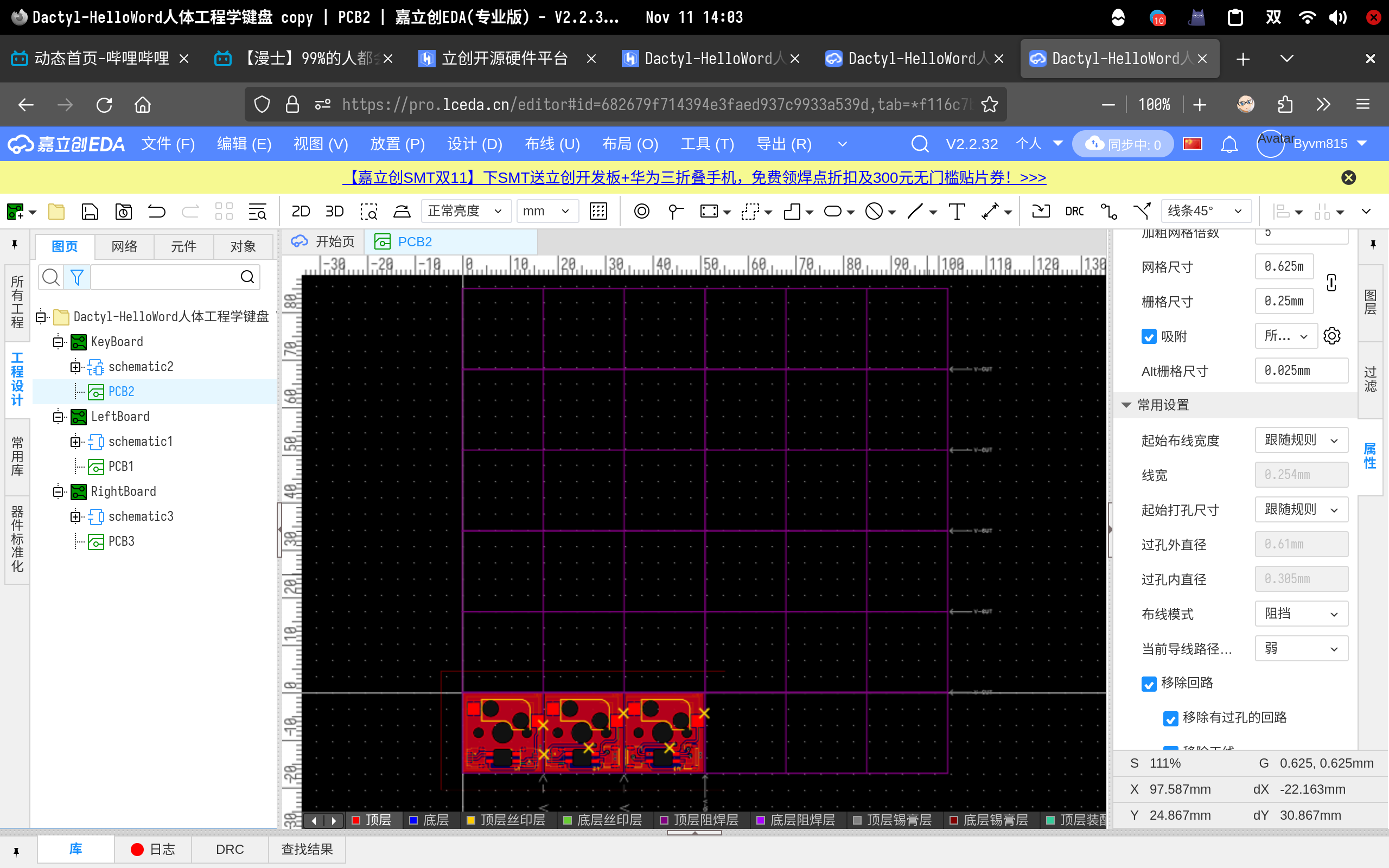Click the filter funnel icon in project panel
This screenshot has width=1389, height=868.
point(77,278)
